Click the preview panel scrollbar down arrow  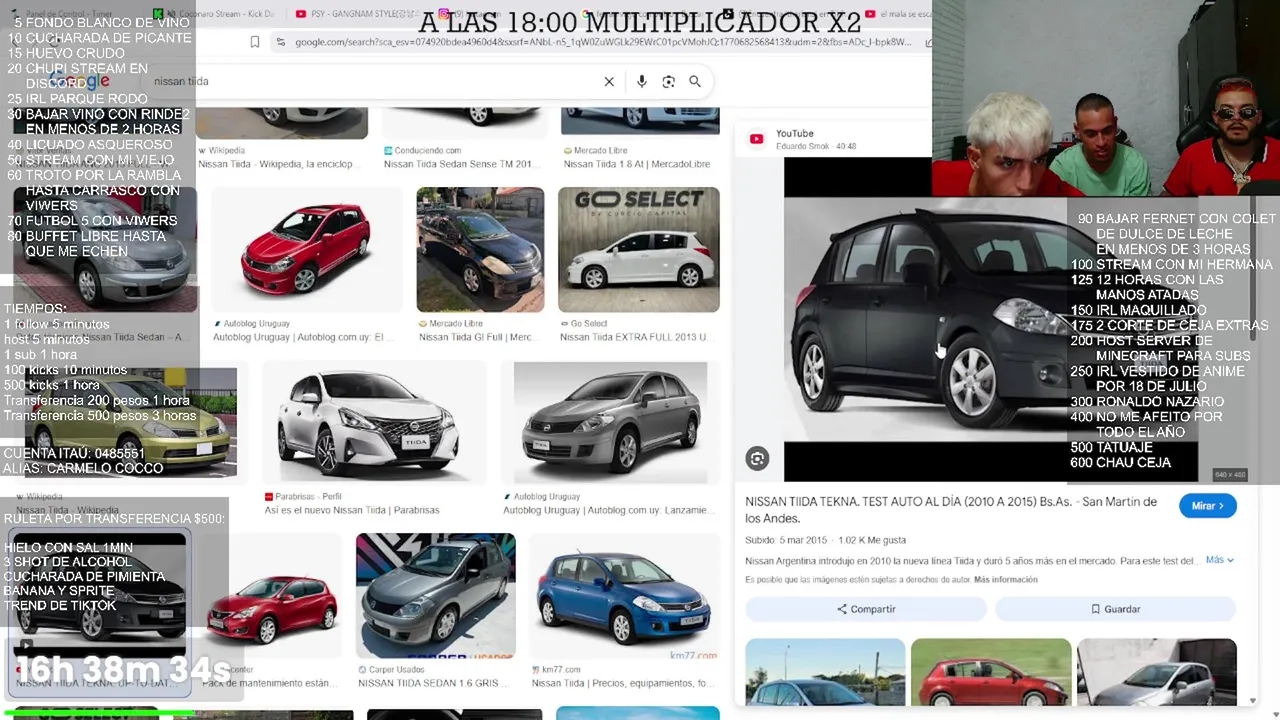point(1254,701)
